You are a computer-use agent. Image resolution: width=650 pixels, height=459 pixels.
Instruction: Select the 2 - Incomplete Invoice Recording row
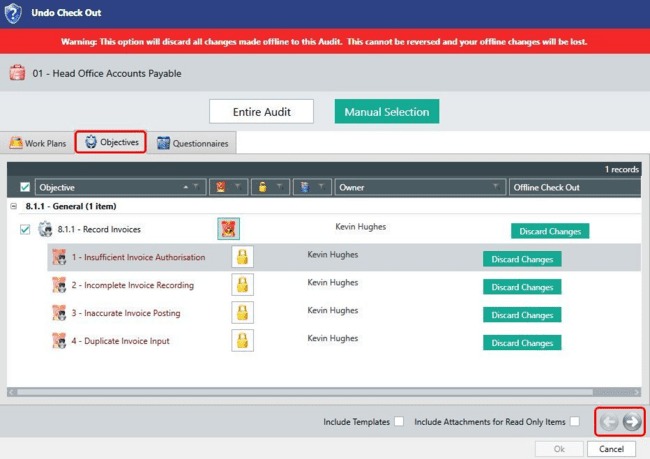344,285
